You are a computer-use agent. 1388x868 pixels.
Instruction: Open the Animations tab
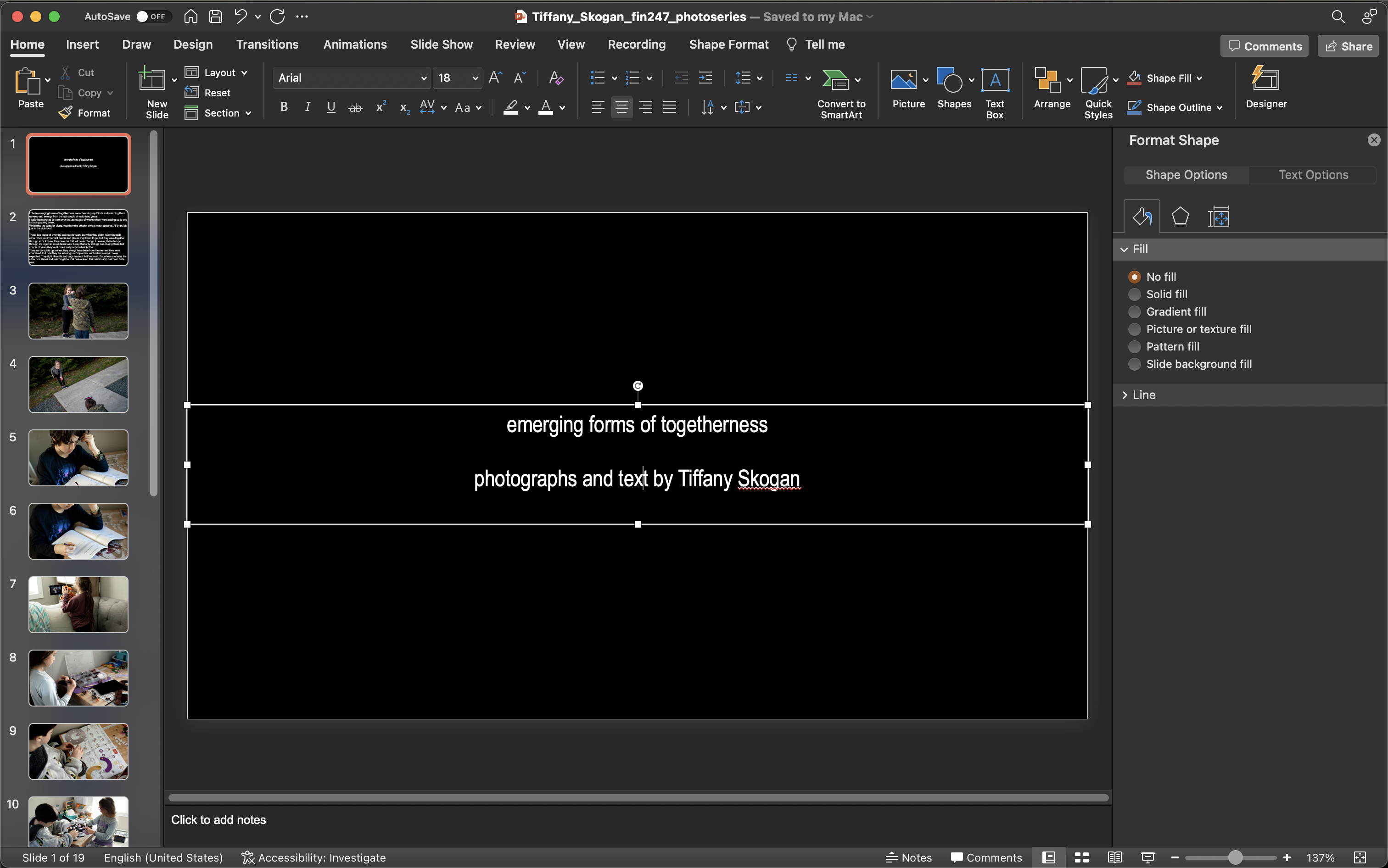tap(355, 44)
